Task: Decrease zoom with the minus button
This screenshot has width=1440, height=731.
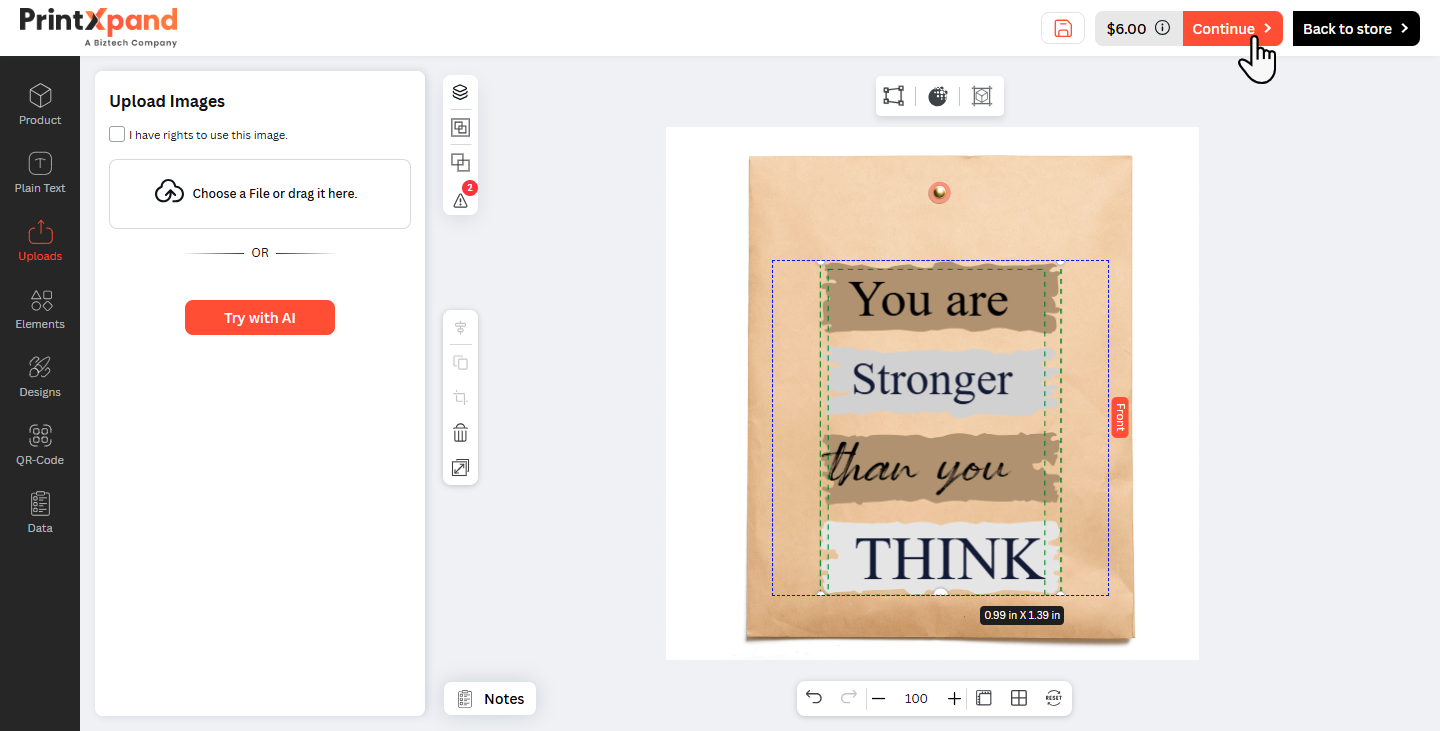Action: (878, 698)
